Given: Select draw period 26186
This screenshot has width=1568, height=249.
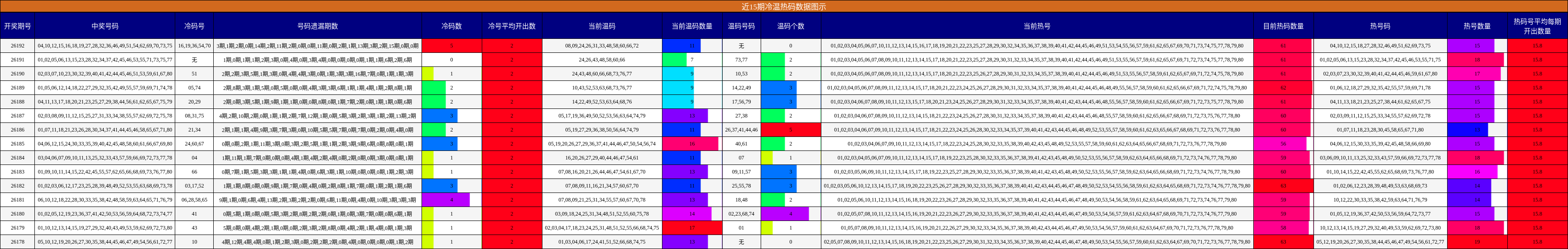Looking at the screenshot, I should pos(17,129).
